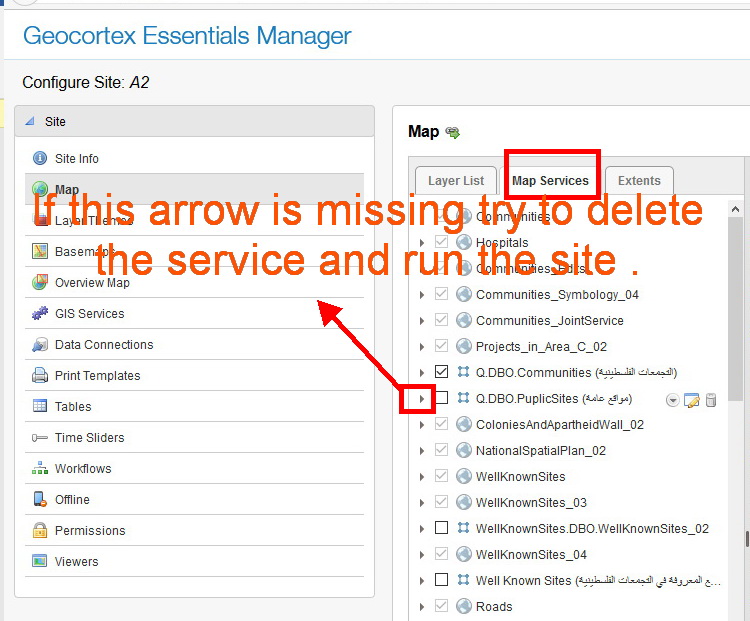Expand Q.DBO.Communities layer node

click(x=421, y=373)
